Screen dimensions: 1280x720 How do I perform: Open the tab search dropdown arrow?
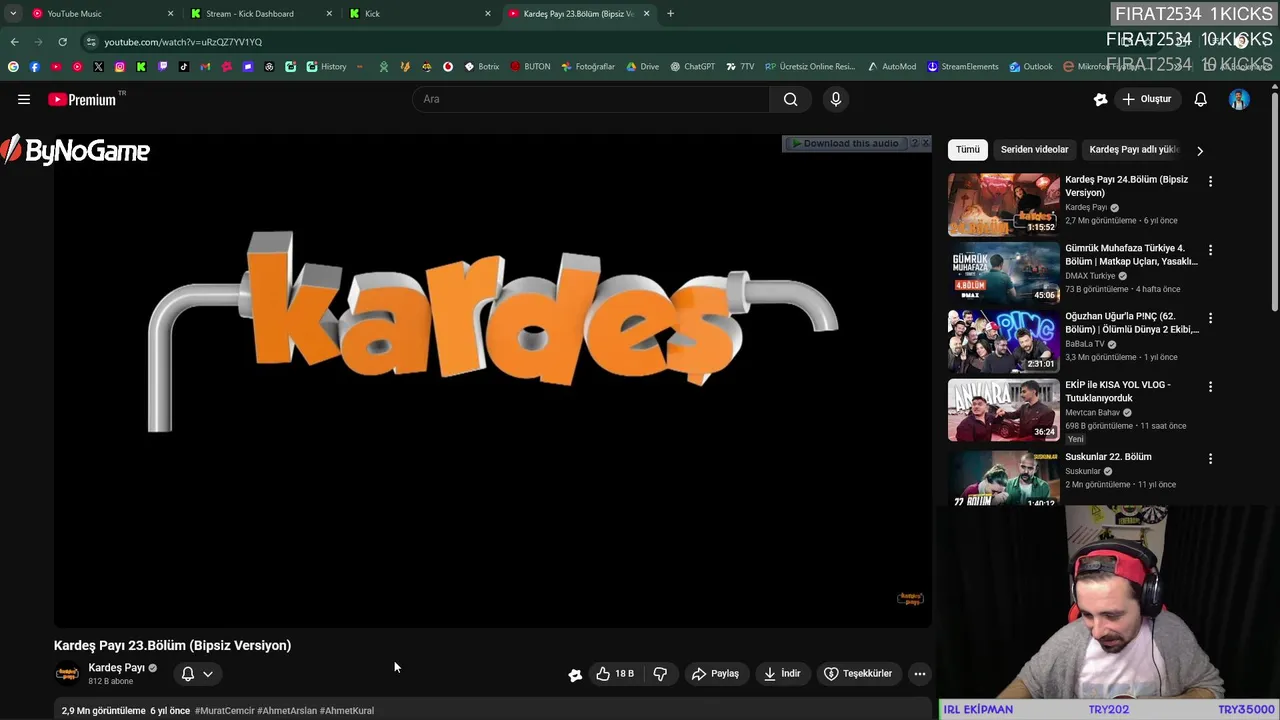[x=13, y=14]
